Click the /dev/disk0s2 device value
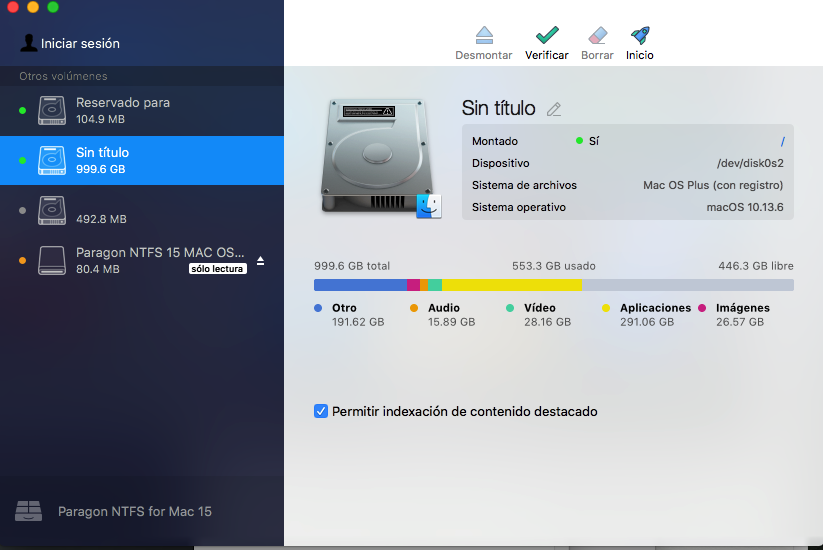Screen dimensions: 823x550 pos(750,163)
